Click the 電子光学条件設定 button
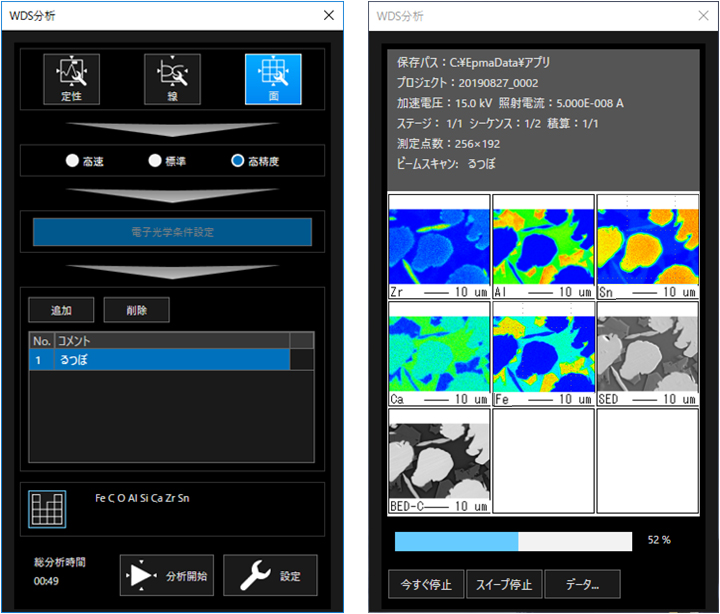720x614 pixels. (x=172, y=232)
